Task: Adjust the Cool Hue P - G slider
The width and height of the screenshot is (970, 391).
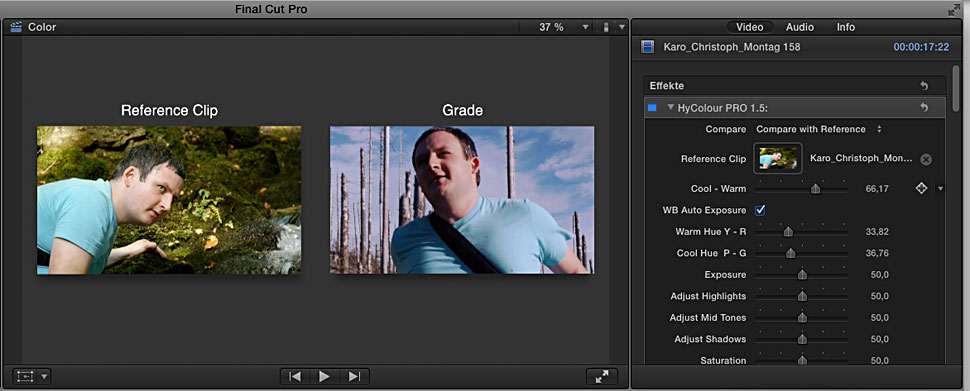Action: [x=791, y=253]
